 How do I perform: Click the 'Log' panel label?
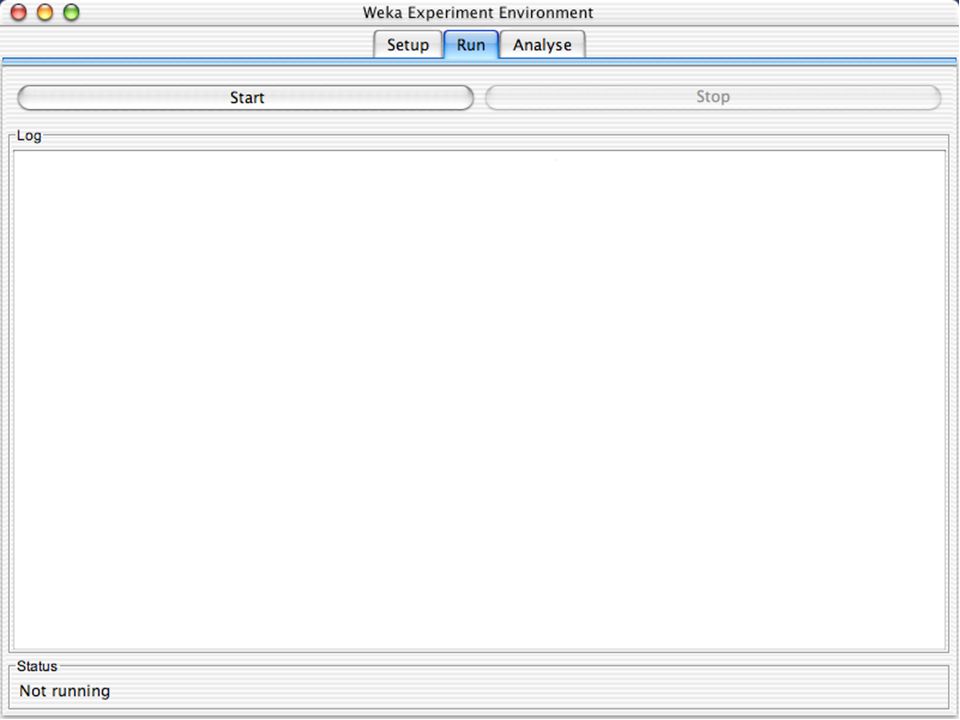[29, 135]
